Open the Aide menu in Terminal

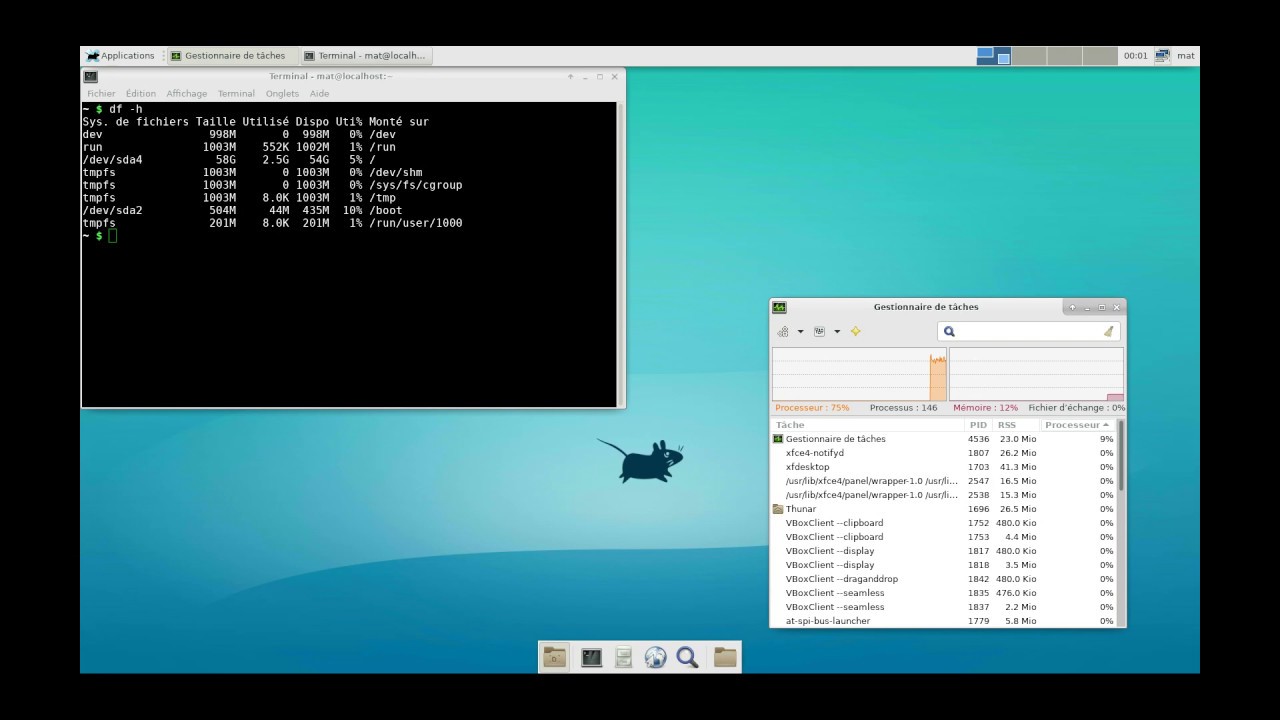pos(319,93)
